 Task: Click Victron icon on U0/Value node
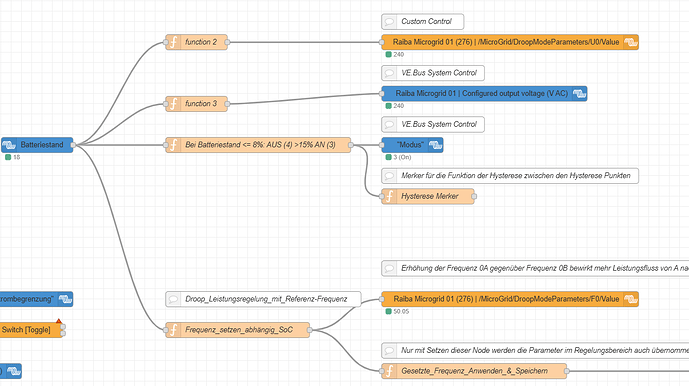[631, 42]
